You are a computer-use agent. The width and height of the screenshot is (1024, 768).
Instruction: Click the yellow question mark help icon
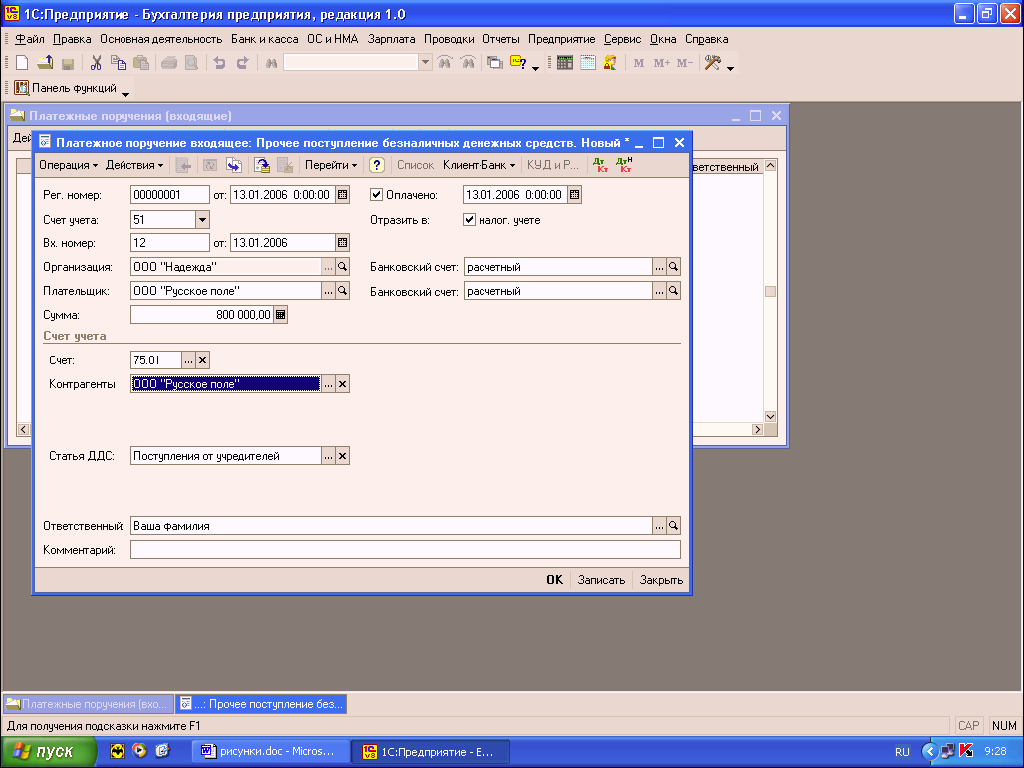click(377, 165)
